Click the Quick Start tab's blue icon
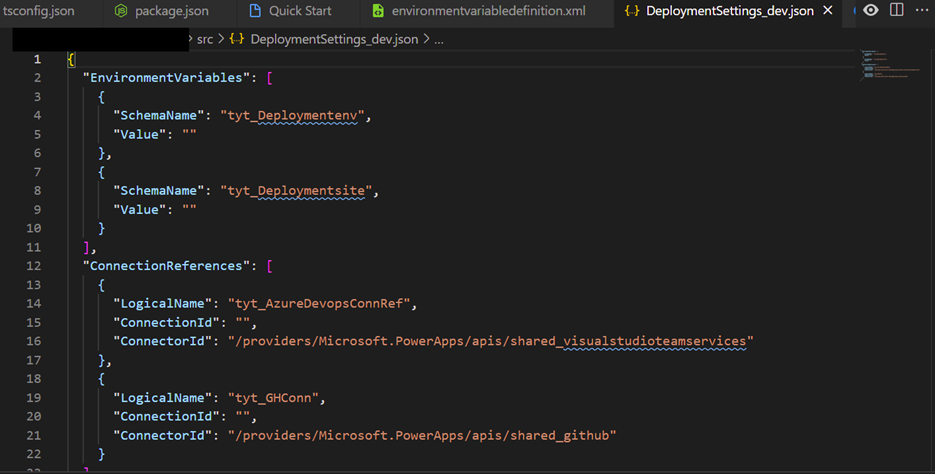 pyautogui.click(x=254, y=11)
